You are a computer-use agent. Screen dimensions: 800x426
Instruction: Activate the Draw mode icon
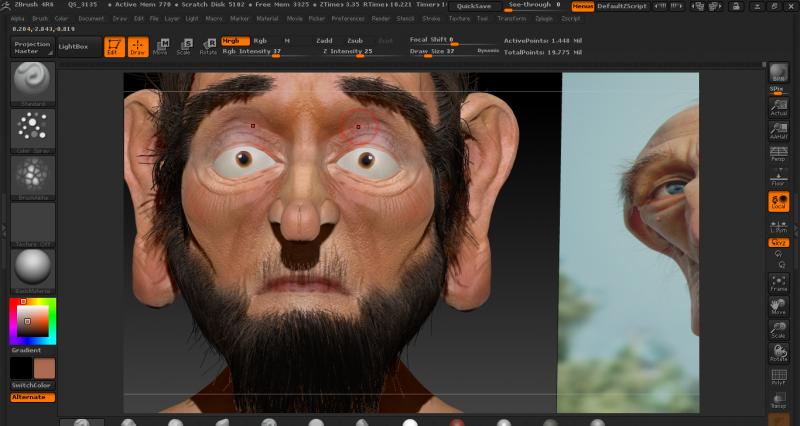pyautogui.click(x=138, y=46)
